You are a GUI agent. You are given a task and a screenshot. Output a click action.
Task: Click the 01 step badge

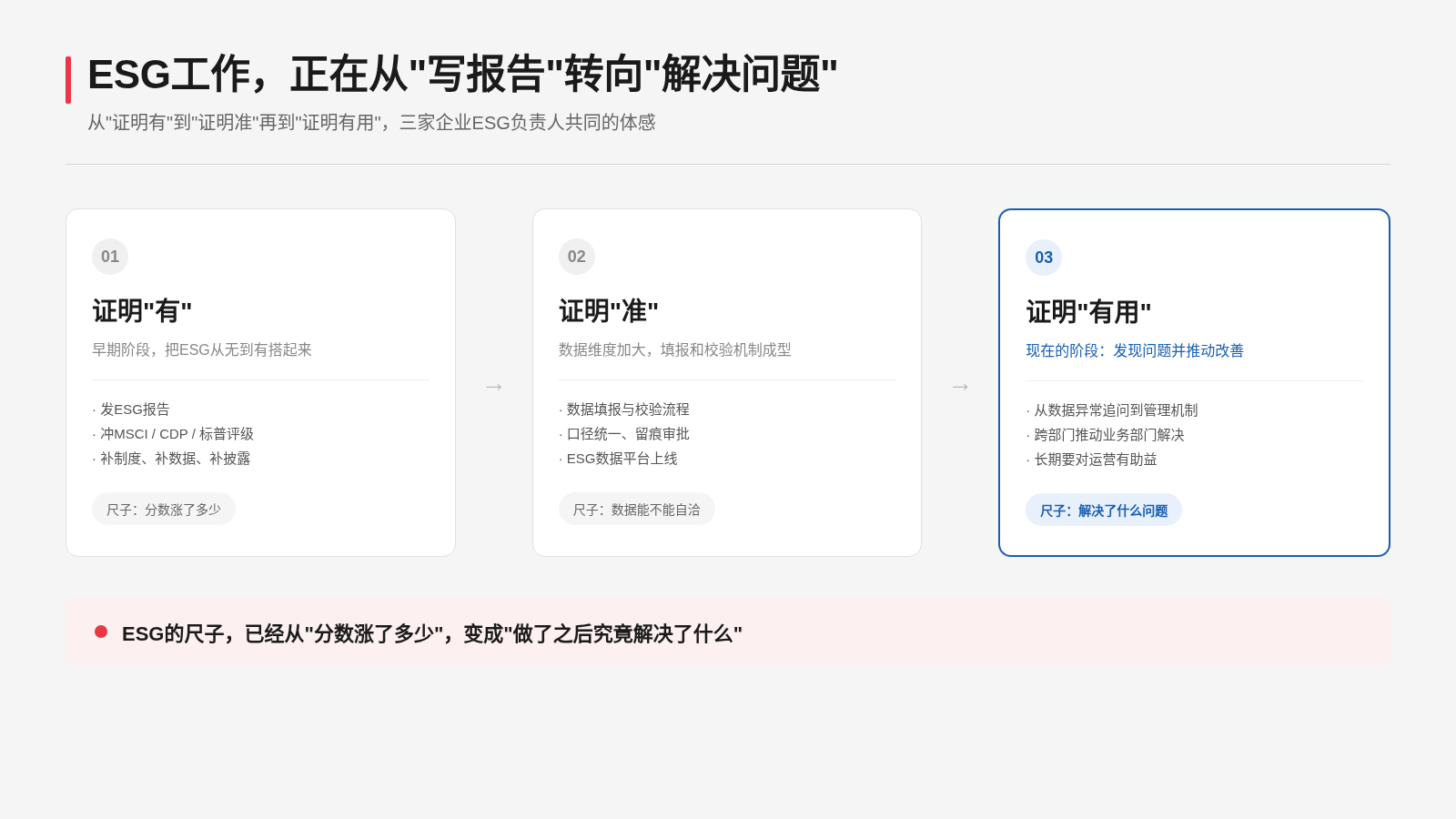pos(110,257)
